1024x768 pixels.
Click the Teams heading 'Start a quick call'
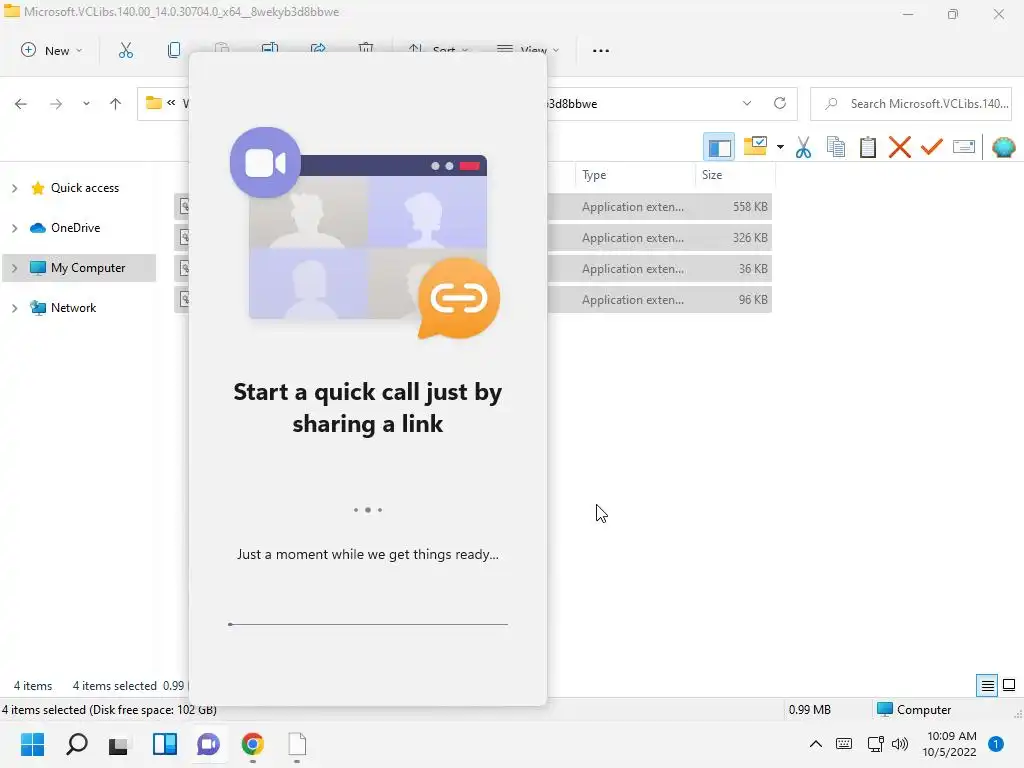[x=368, y=408]
